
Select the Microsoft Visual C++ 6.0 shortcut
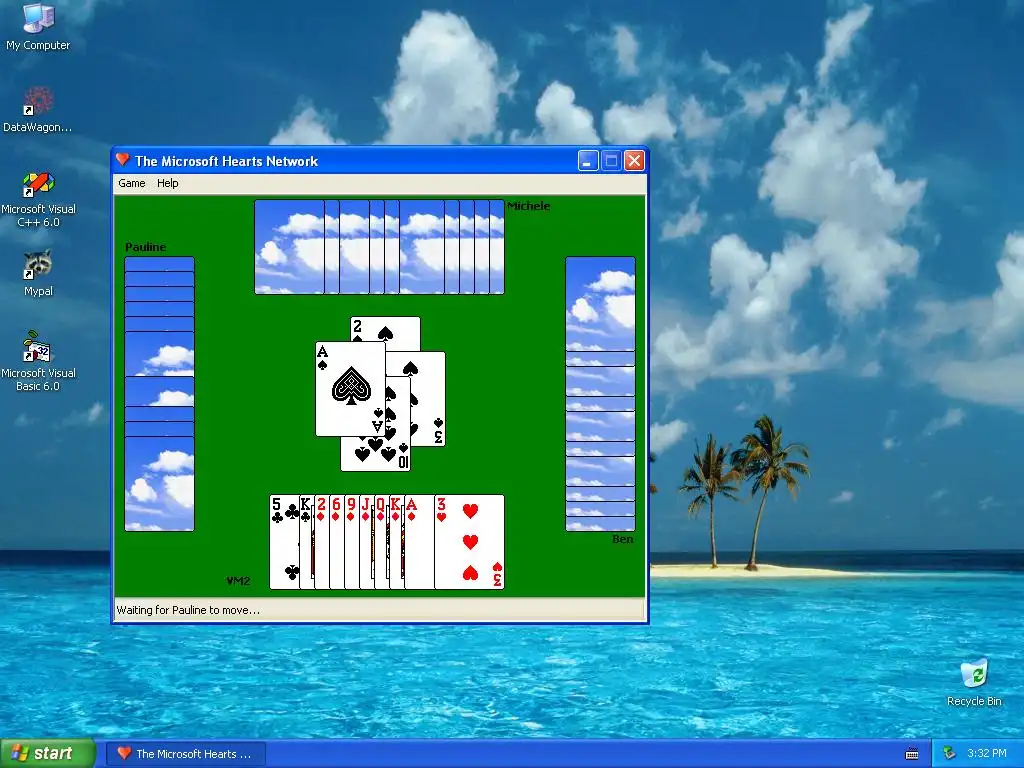coord(38,199)
